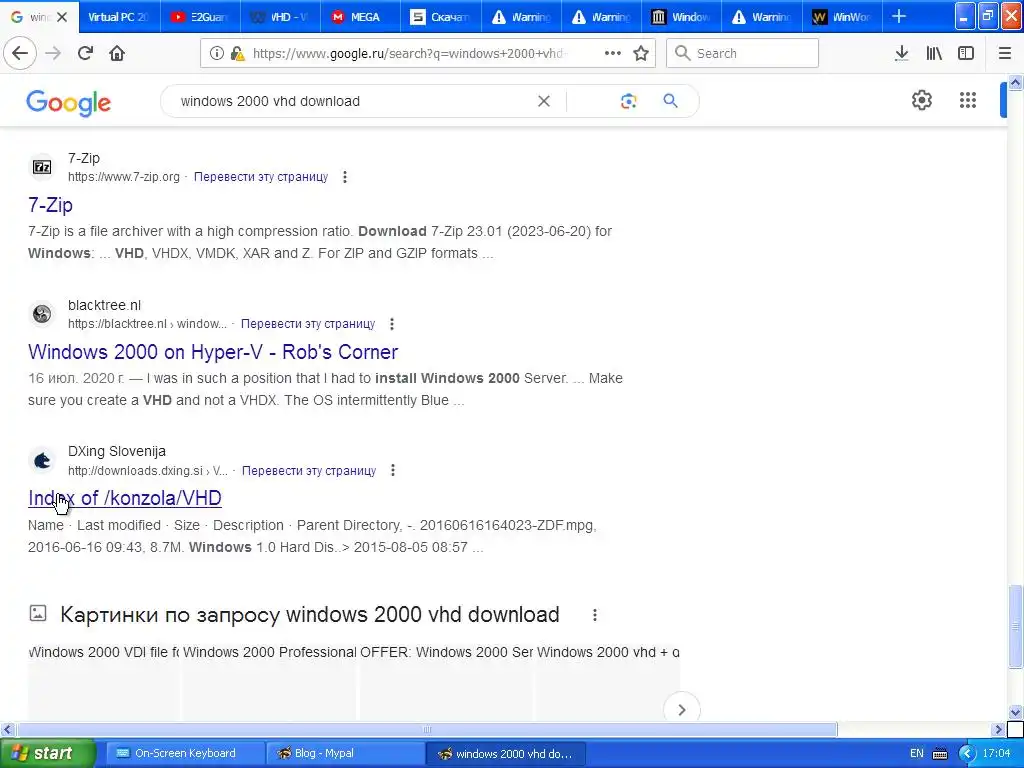1024x768 pixels.
Task: Click the vertical scrollbar down arrow
Action: tap(1015, 712)
